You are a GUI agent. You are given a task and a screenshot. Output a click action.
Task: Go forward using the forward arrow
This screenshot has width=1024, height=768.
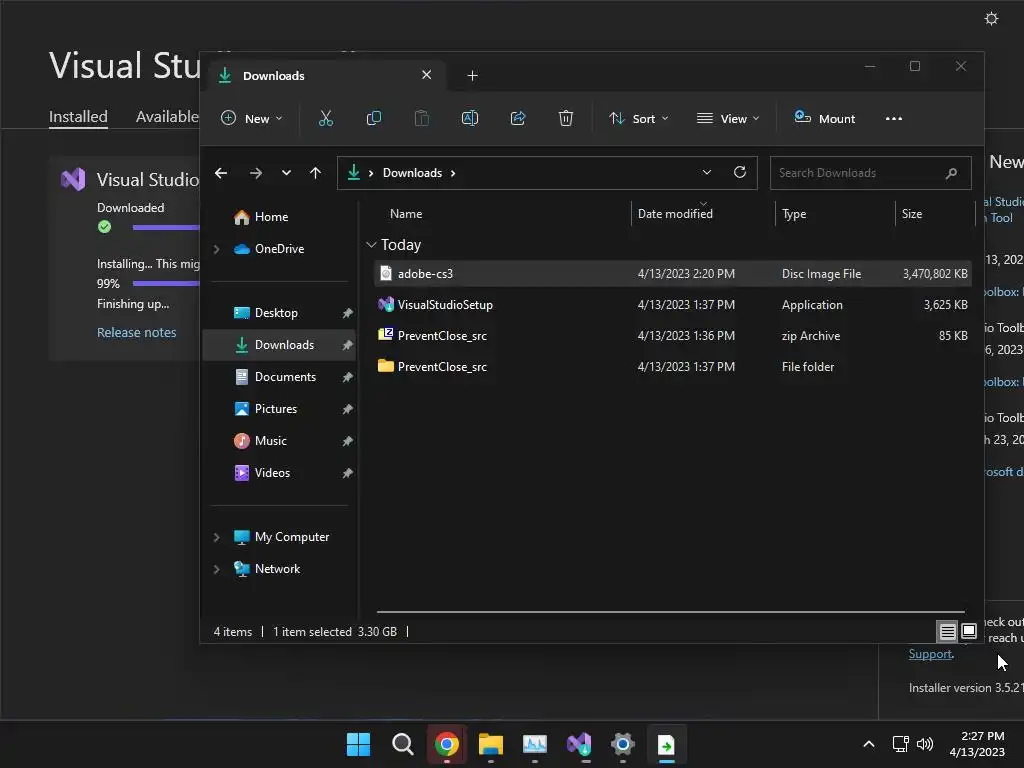click(x=255, y=173)
